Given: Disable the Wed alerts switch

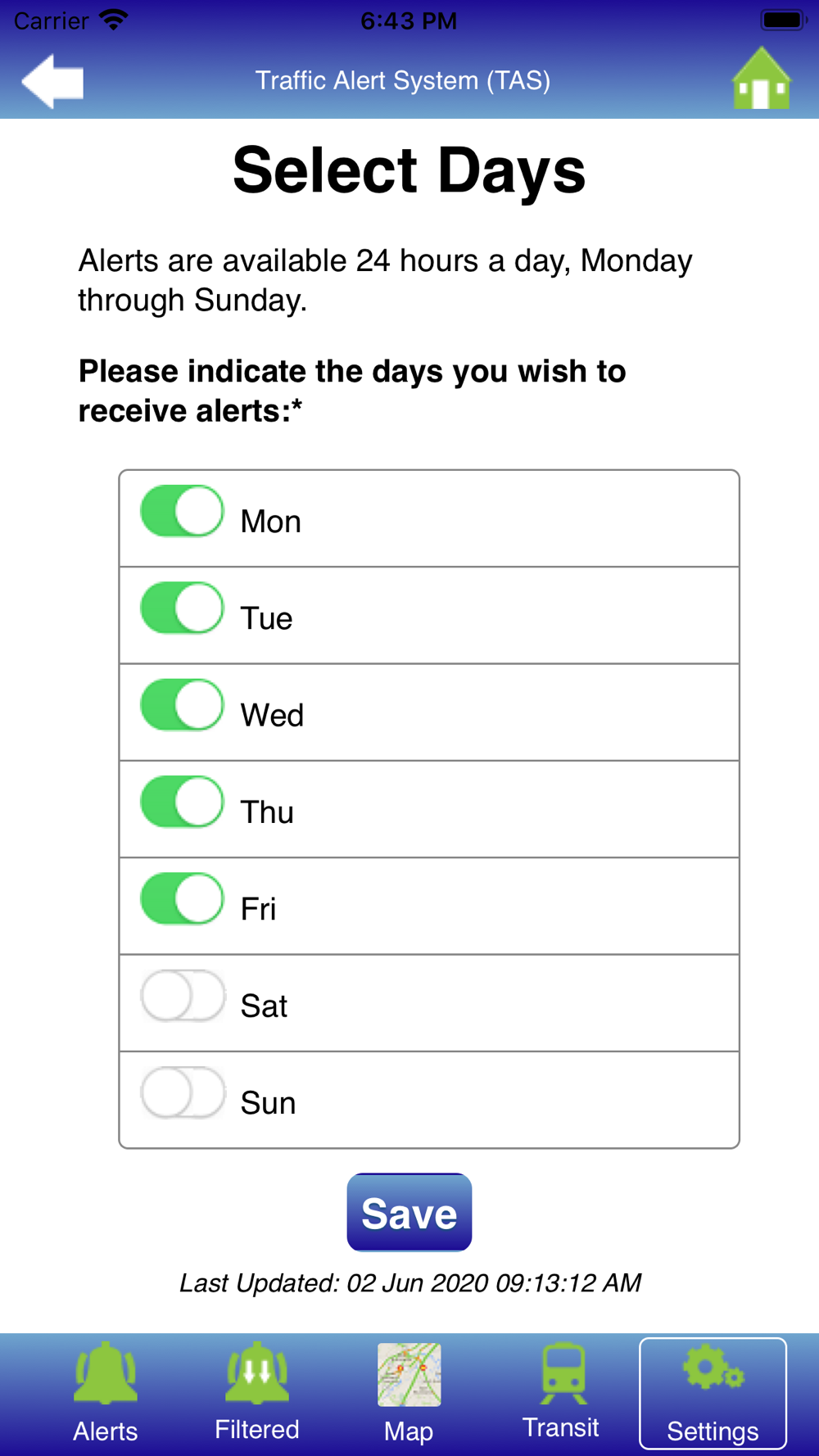Looking at the screenshot, I should pyautogui.click(x=182, y=704).
